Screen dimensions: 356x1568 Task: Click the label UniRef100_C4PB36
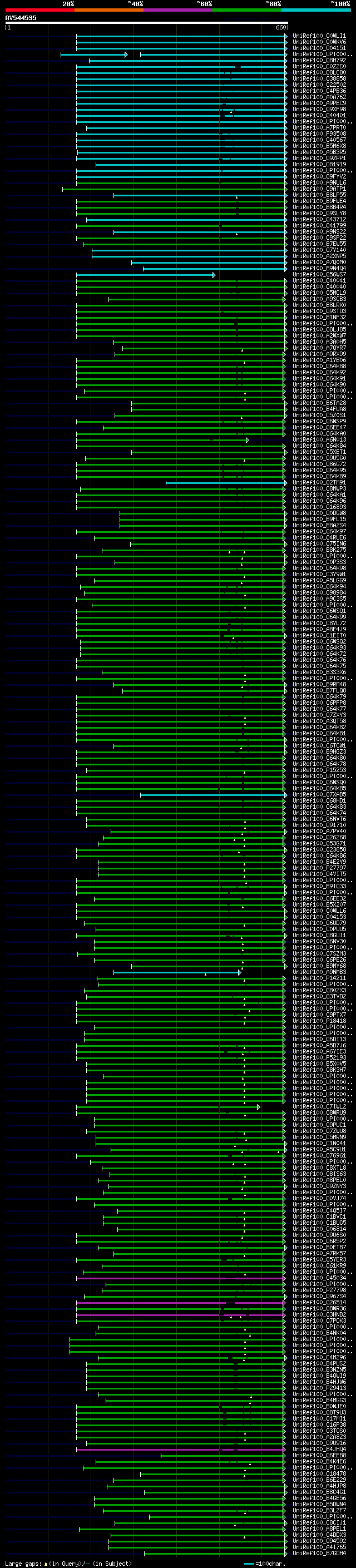[x=319, y=91]
